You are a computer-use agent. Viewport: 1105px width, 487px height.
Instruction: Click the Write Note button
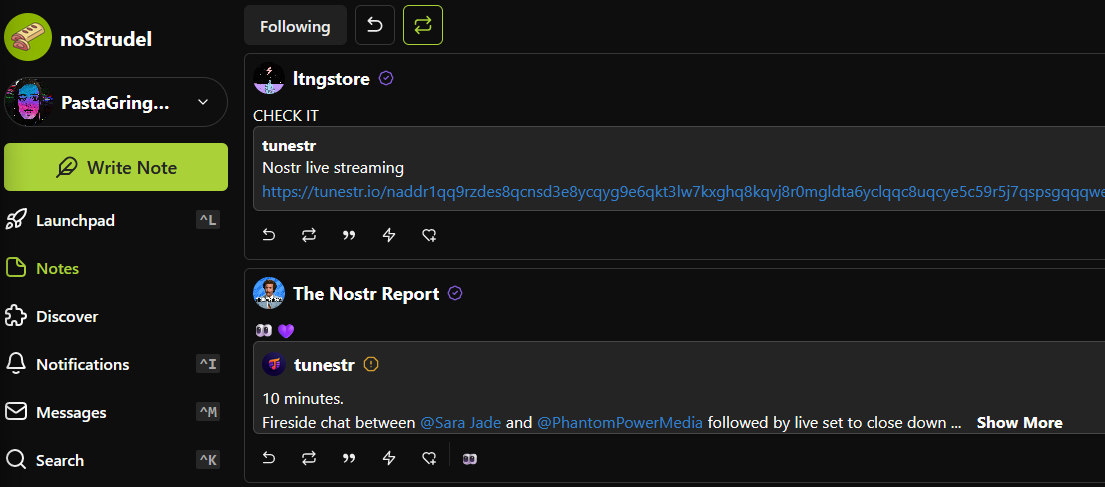click(x=116, y=167)
